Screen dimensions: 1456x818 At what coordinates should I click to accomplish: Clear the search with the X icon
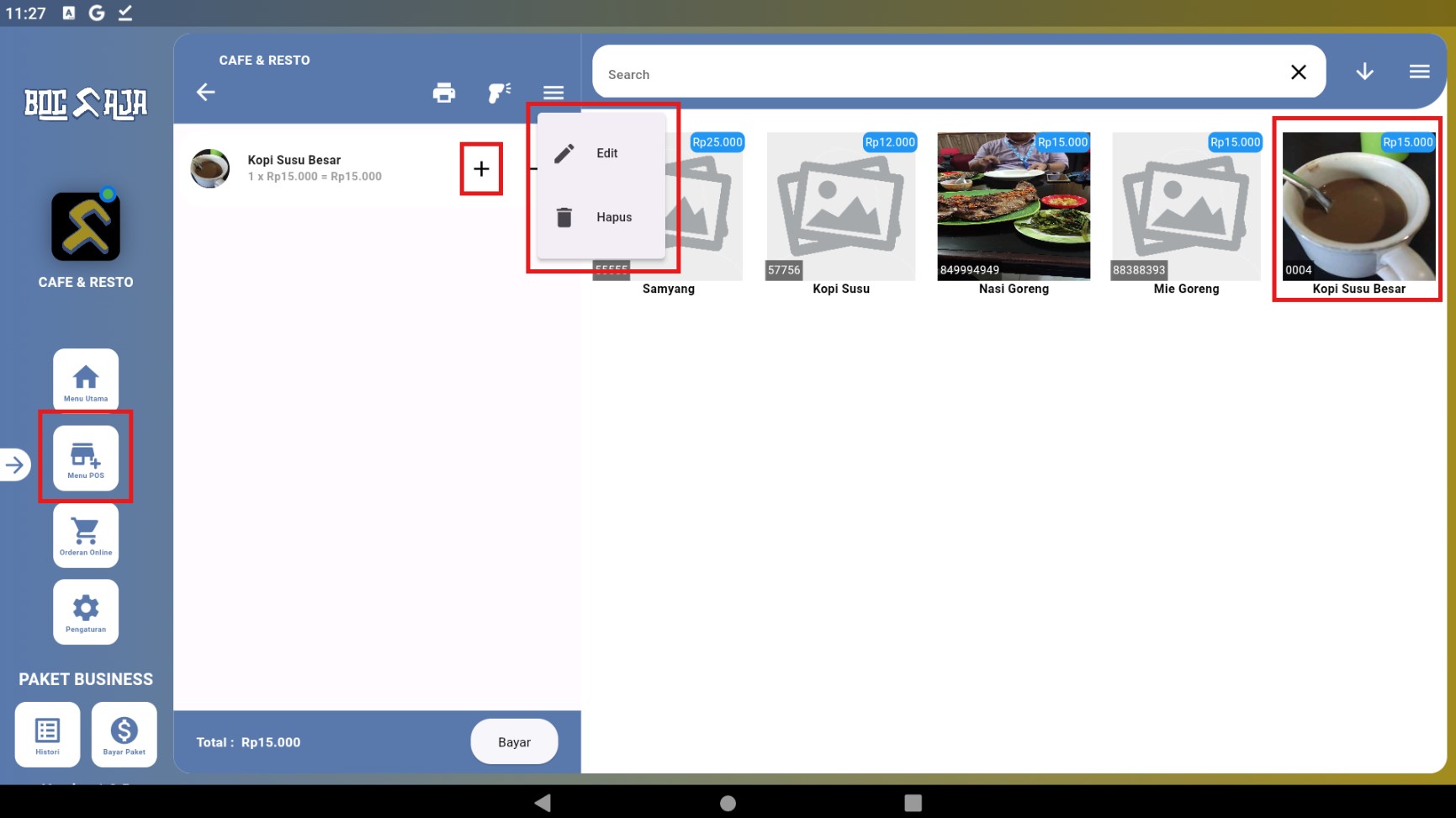(x=1299, y=72)
